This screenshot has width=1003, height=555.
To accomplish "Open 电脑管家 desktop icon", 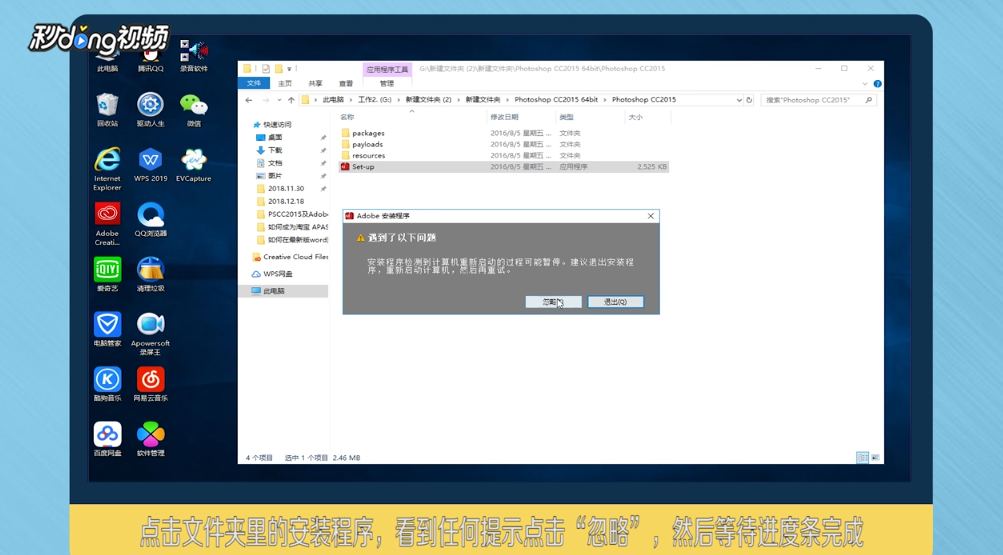I will point(107,330).
